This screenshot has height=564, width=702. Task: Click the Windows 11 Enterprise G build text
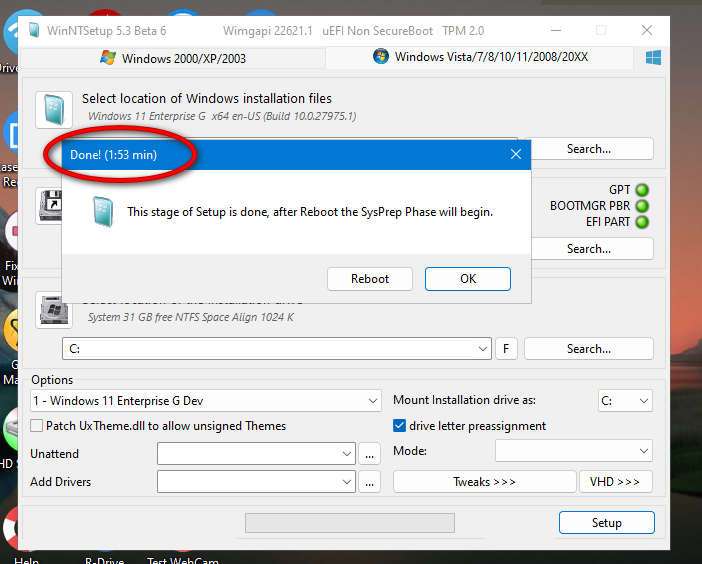pos(222,116)
